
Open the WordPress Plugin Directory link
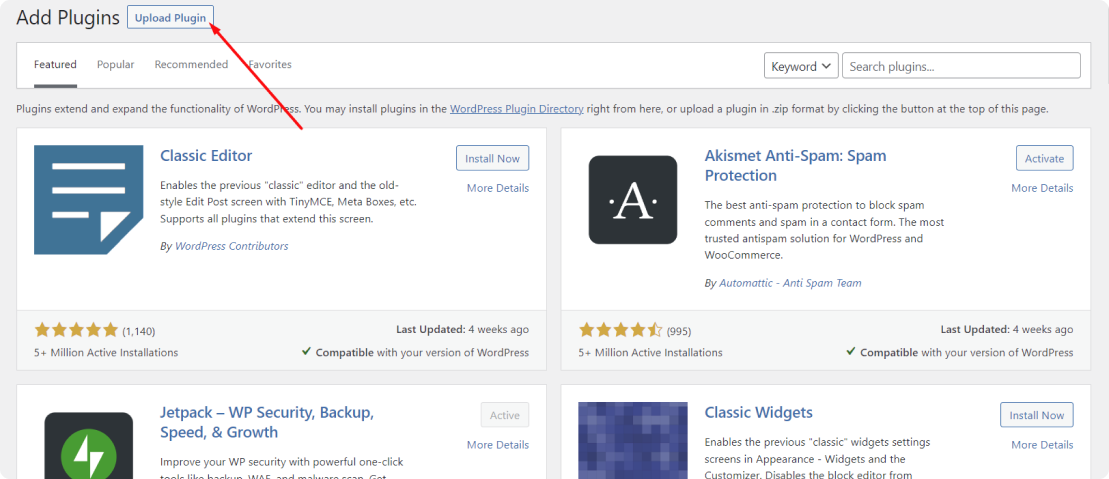pyautogui.click(x=516, y=109)
